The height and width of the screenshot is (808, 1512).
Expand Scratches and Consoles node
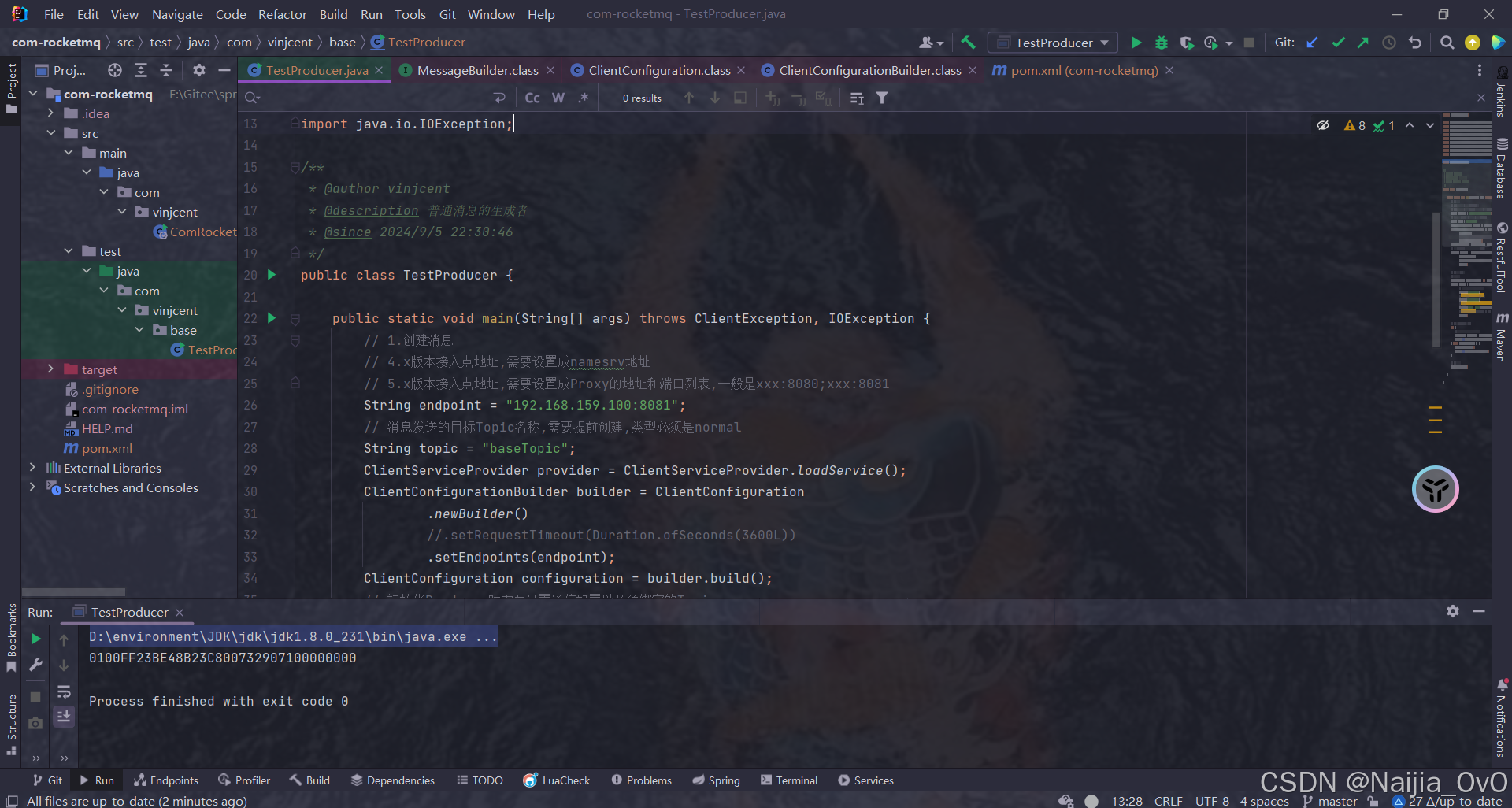(32, 487)
